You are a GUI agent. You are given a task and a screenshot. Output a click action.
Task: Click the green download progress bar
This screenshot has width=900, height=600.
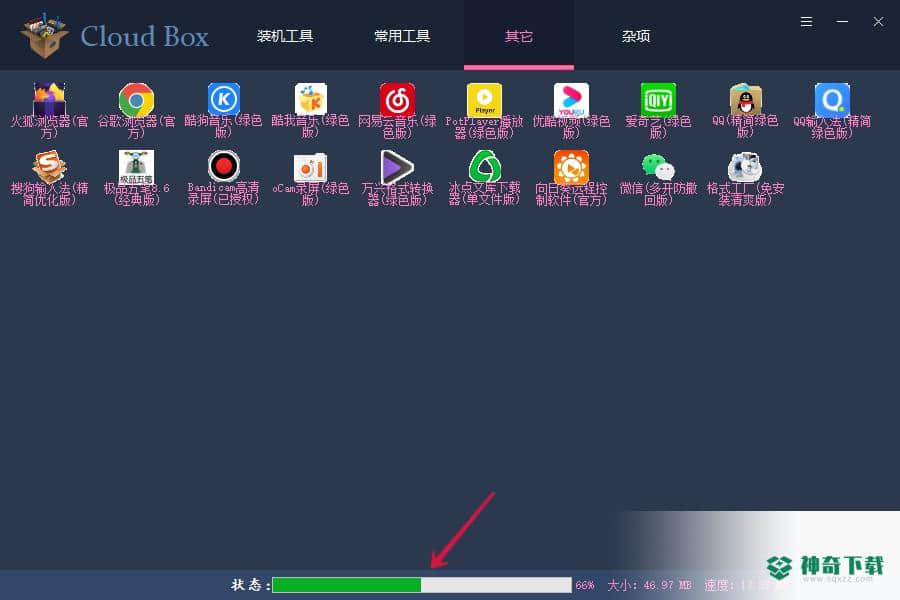pyautogui.click(x=422, y=585)
